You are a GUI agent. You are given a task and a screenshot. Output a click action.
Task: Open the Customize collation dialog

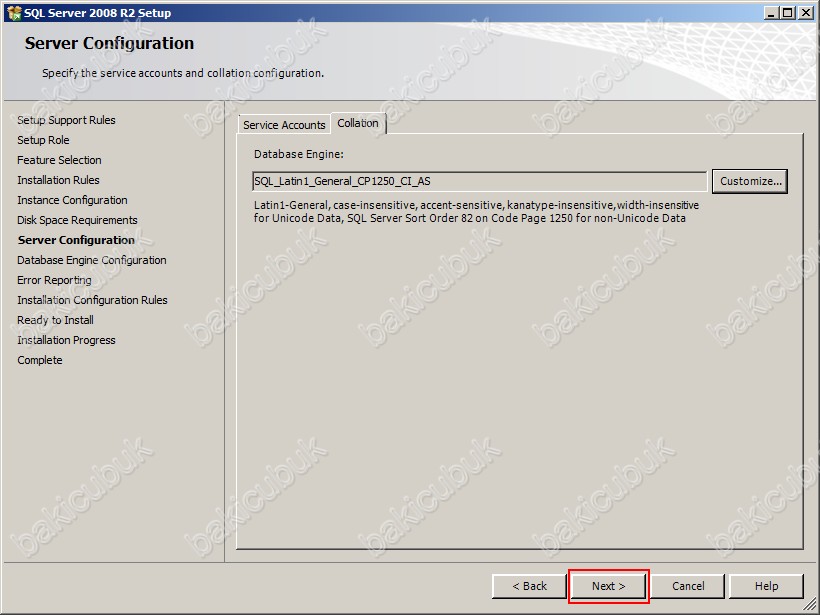[x=750, y=181]
